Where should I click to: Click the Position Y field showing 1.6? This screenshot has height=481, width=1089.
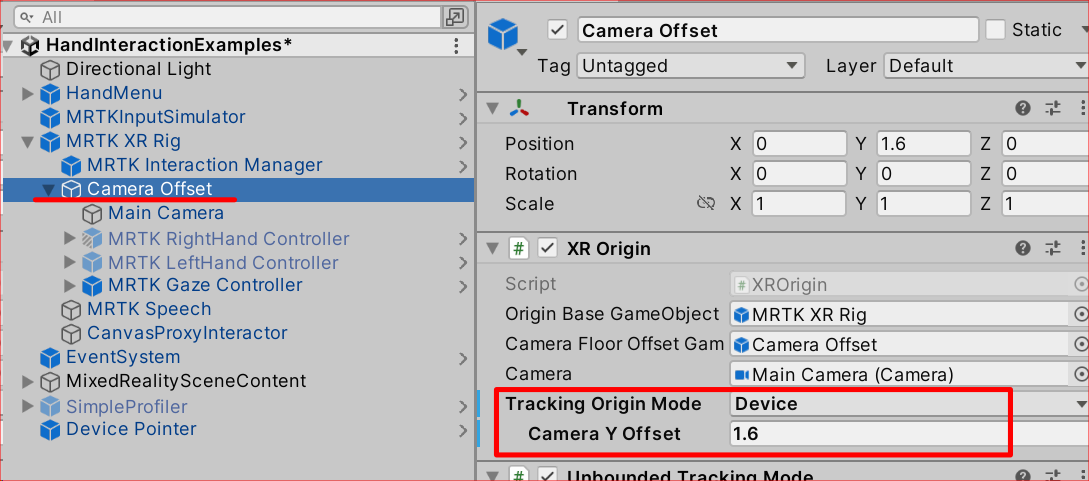coord(923,144)
